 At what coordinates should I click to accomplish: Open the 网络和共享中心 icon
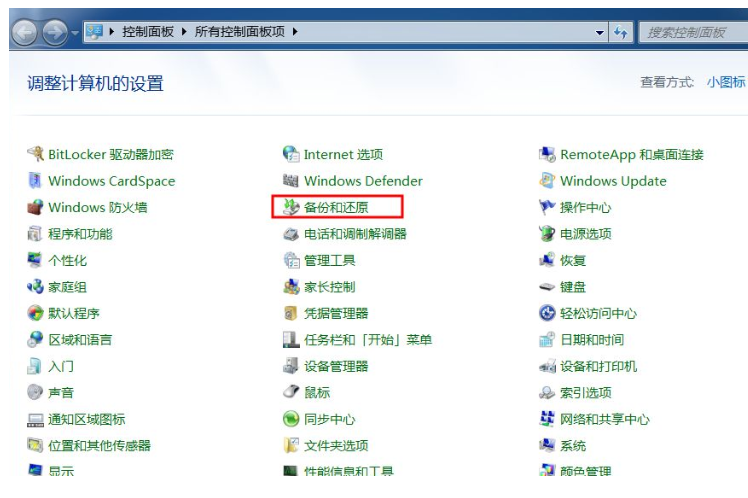[547, 419]
